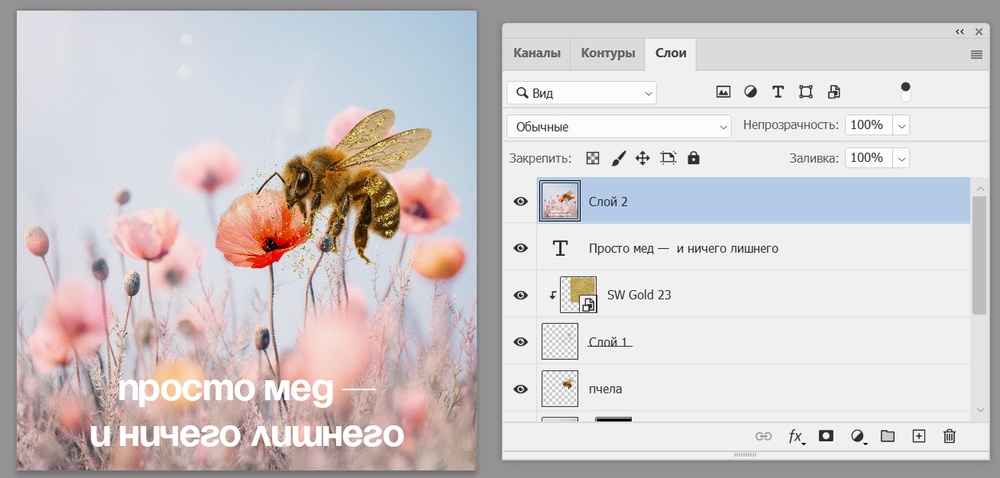Add a layer mask
1000x478 pixels.
click(826, 436)
